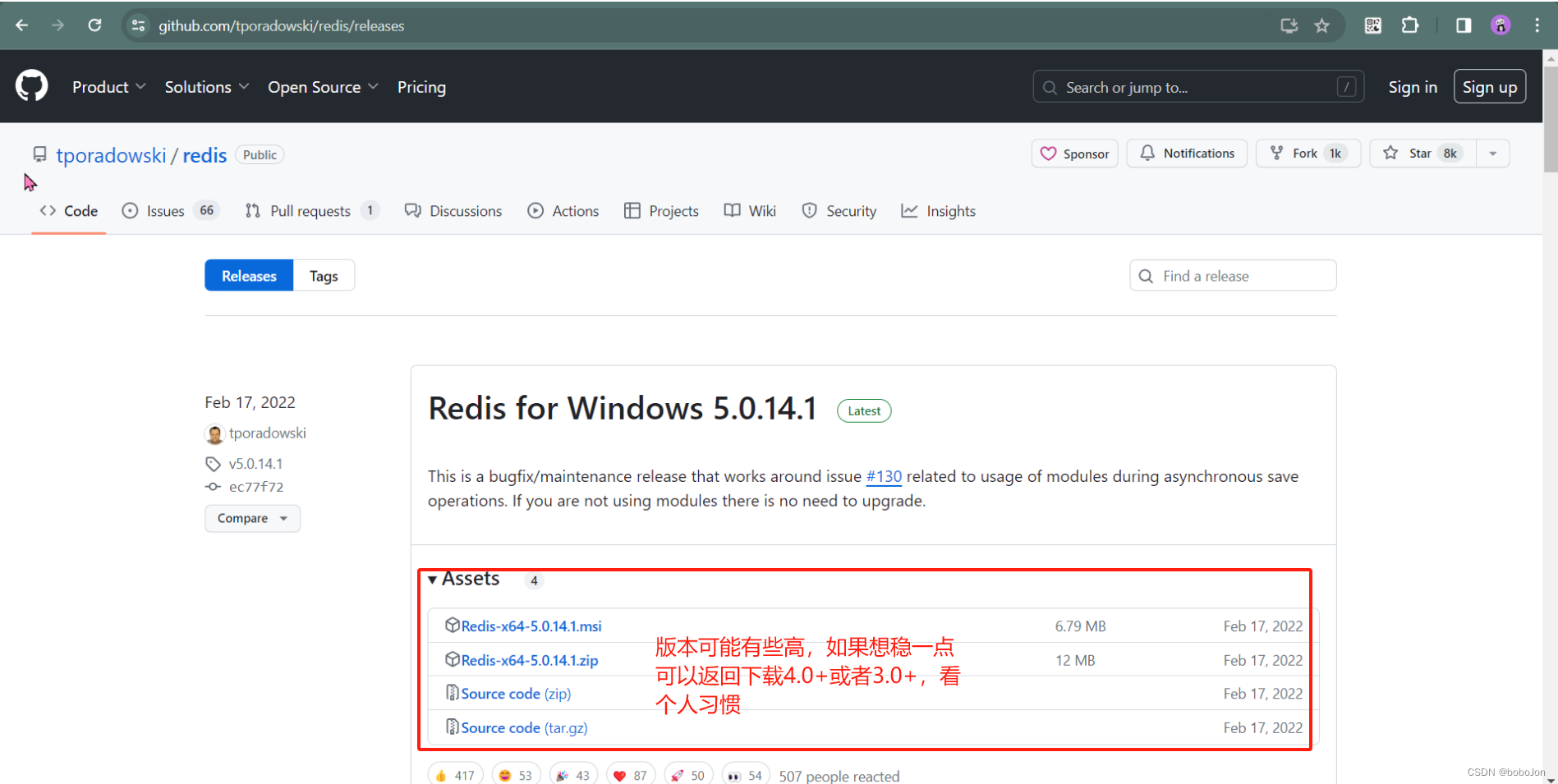Viewport: 1558px width, 784px height.
Task: Click the browser forward arrow
Action: click(x=57, y=25)
